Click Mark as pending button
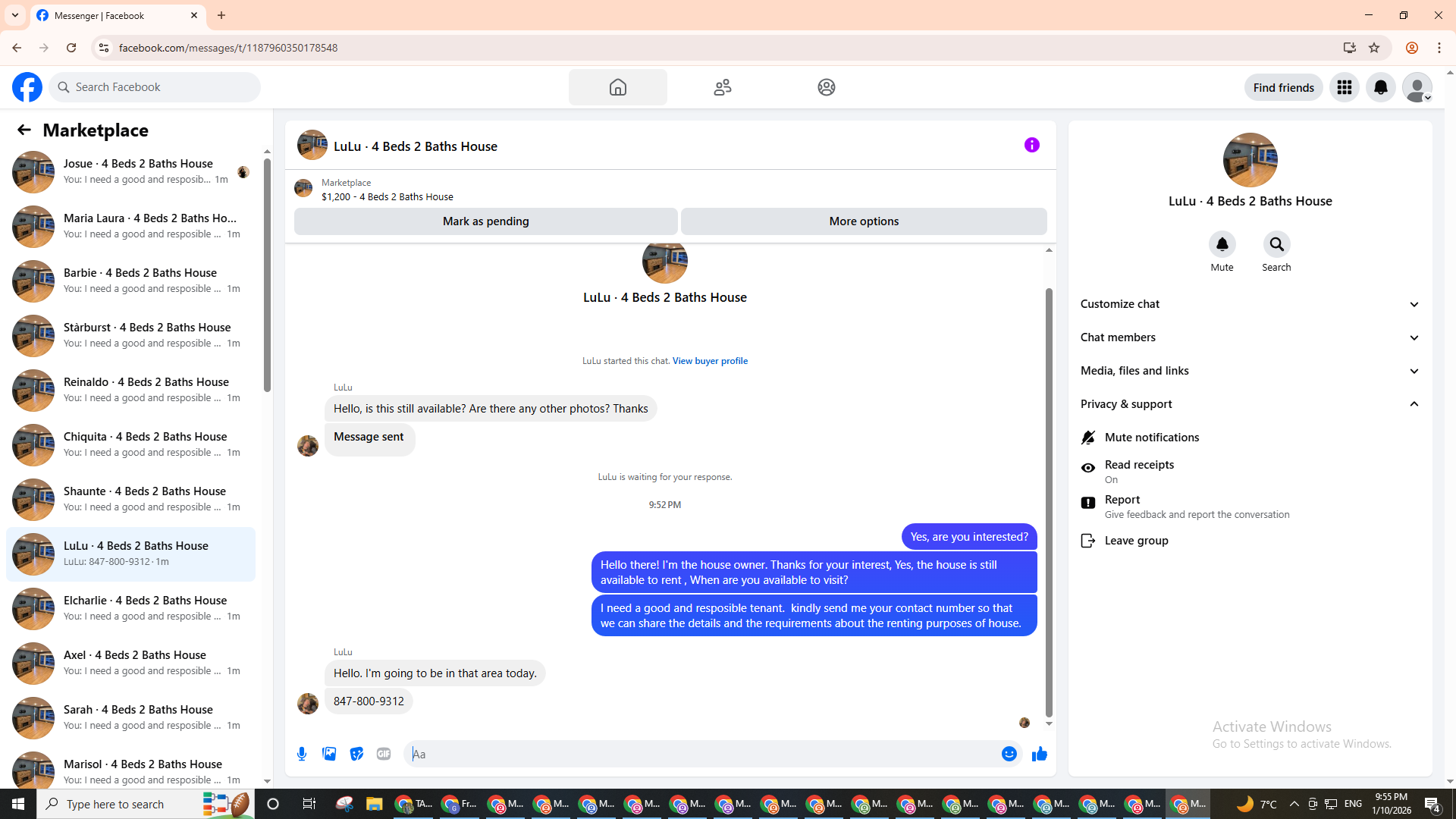The image size is (1456, 819). pos(485,221)
